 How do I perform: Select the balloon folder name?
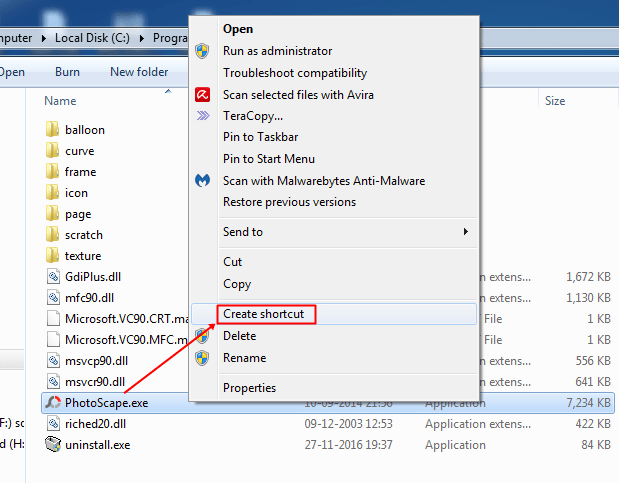coord(85,130)
